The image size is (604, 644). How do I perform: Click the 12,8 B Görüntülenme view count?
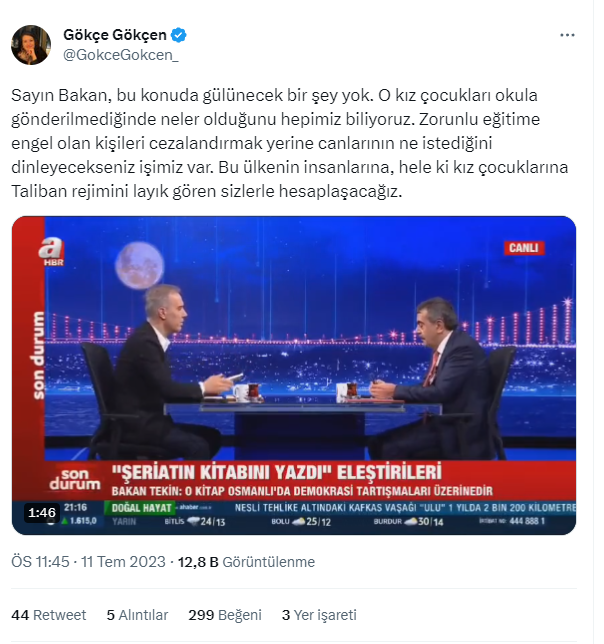[x=246, y=561]
